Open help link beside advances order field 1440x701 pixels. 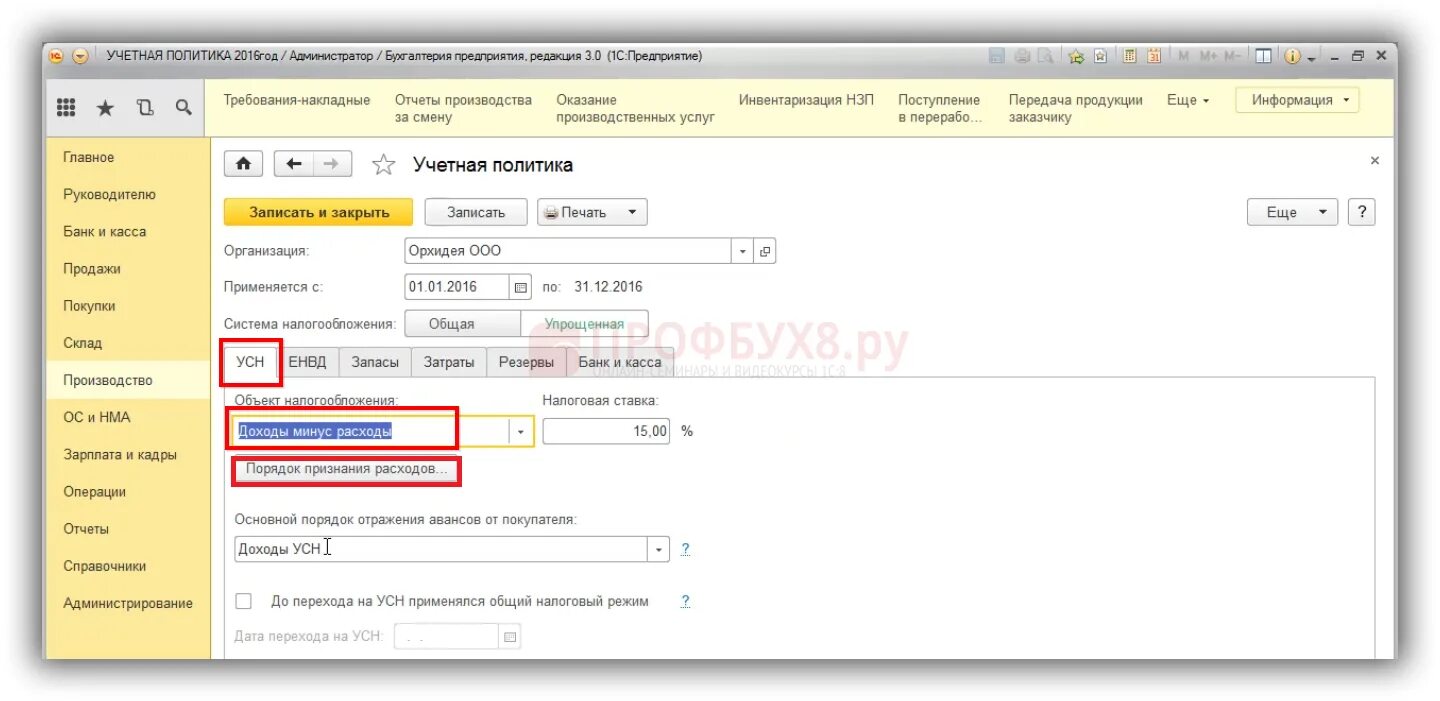click(685, 549)
